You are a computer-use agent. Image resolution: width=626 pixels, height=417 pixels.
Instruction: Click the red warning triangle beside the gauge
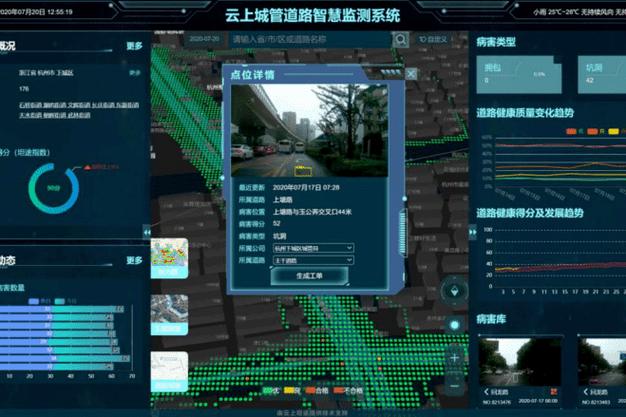87,167
